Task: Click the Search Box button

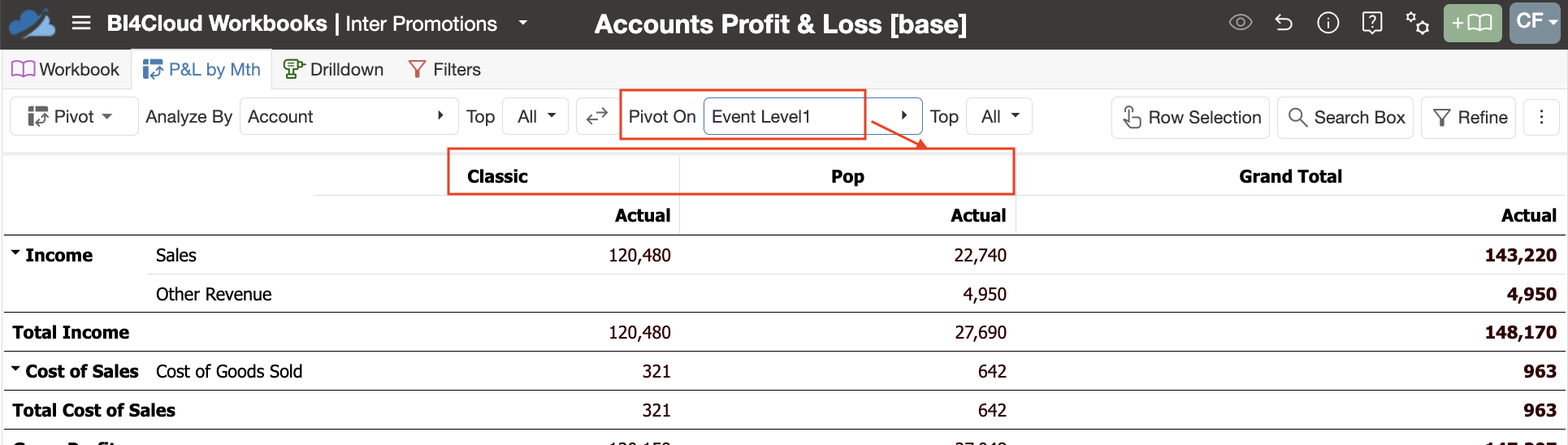Action: pyautogui.click(x=1345, y=118)
